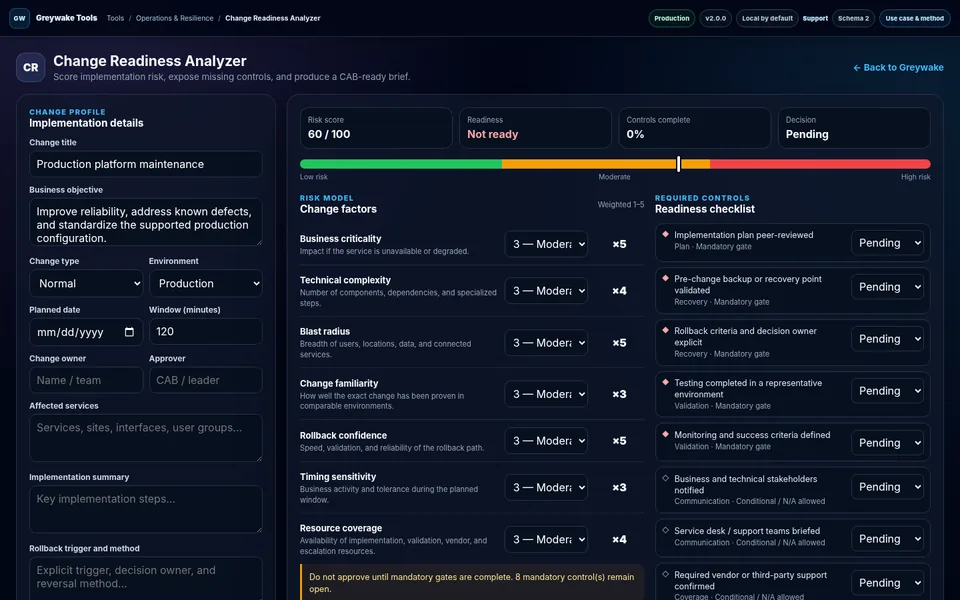Set status for vendor support confirmed

887,583
